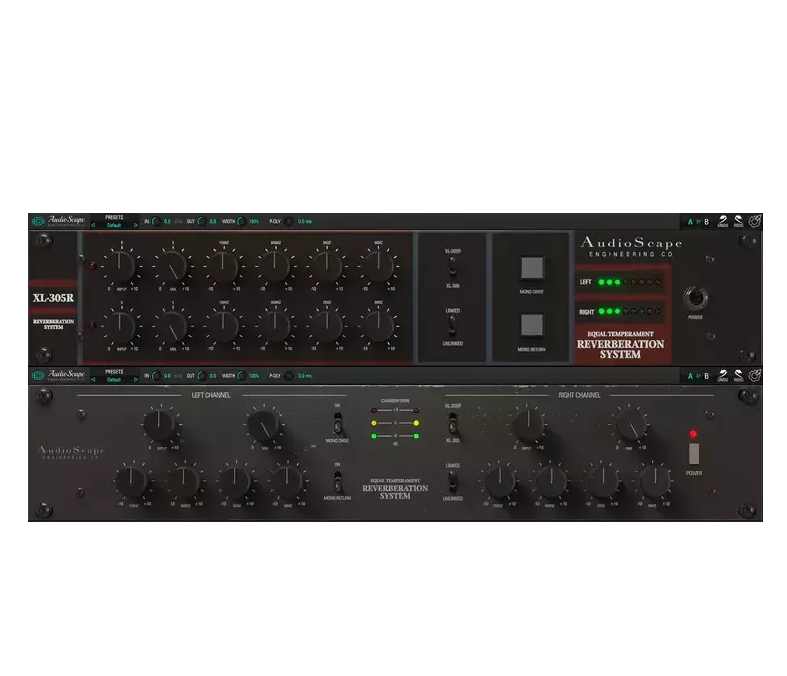Click the P-DLY knob in the upper toolbar
Image resolution: width=787 pixels, height=676 pixels.
point(289,221)
